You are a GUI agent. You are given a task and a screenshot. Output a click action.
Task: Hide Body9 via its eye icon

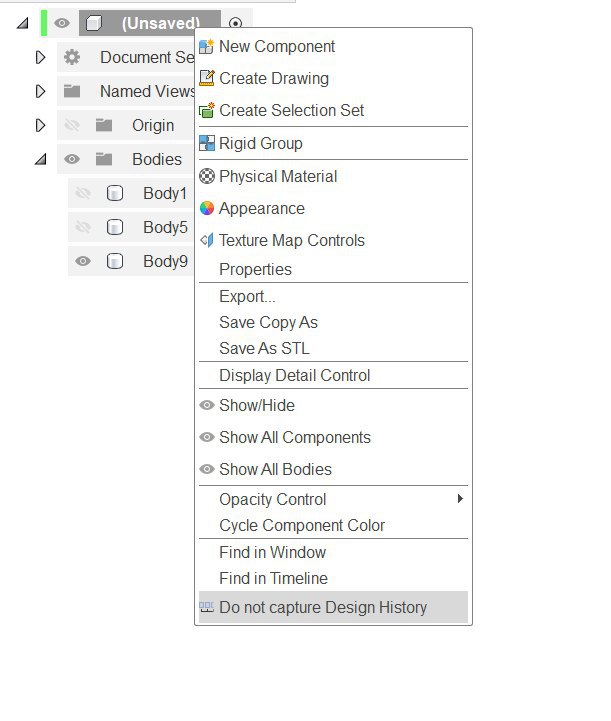click(83, 261)
